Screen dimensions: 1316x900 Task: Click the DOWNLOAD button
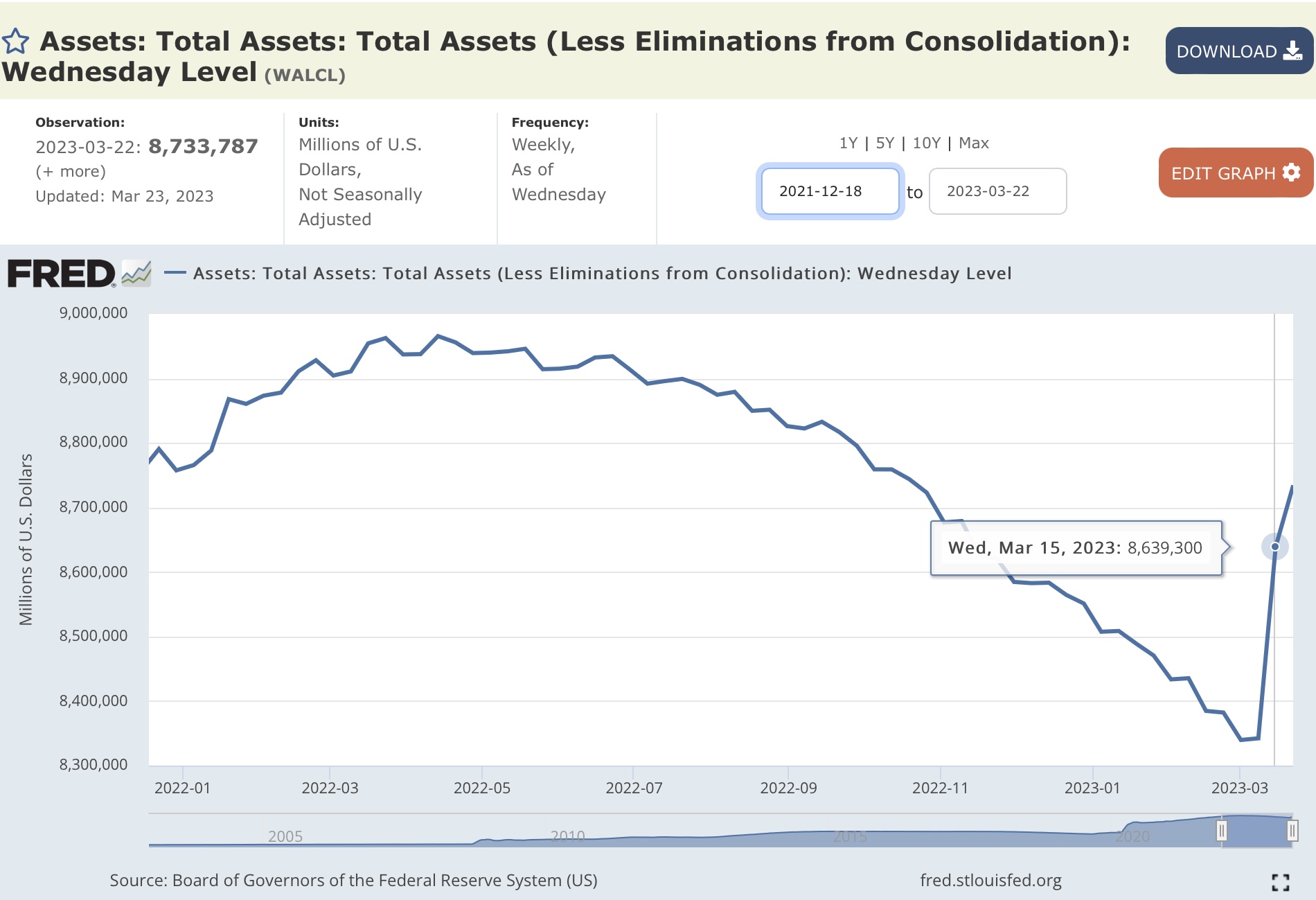pyautogui.click(x=1238, y=51)
